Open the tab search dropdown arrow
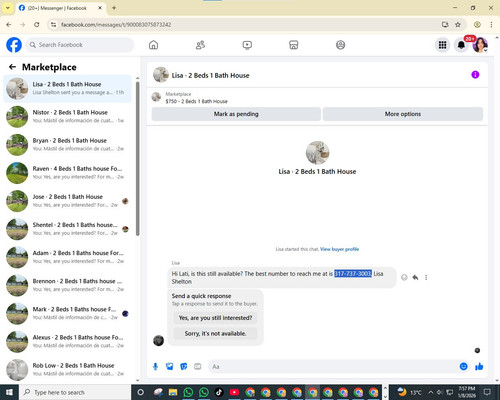The width and height of the screenshot is (500, 400). pyautogui.click(x=7, y=8)
